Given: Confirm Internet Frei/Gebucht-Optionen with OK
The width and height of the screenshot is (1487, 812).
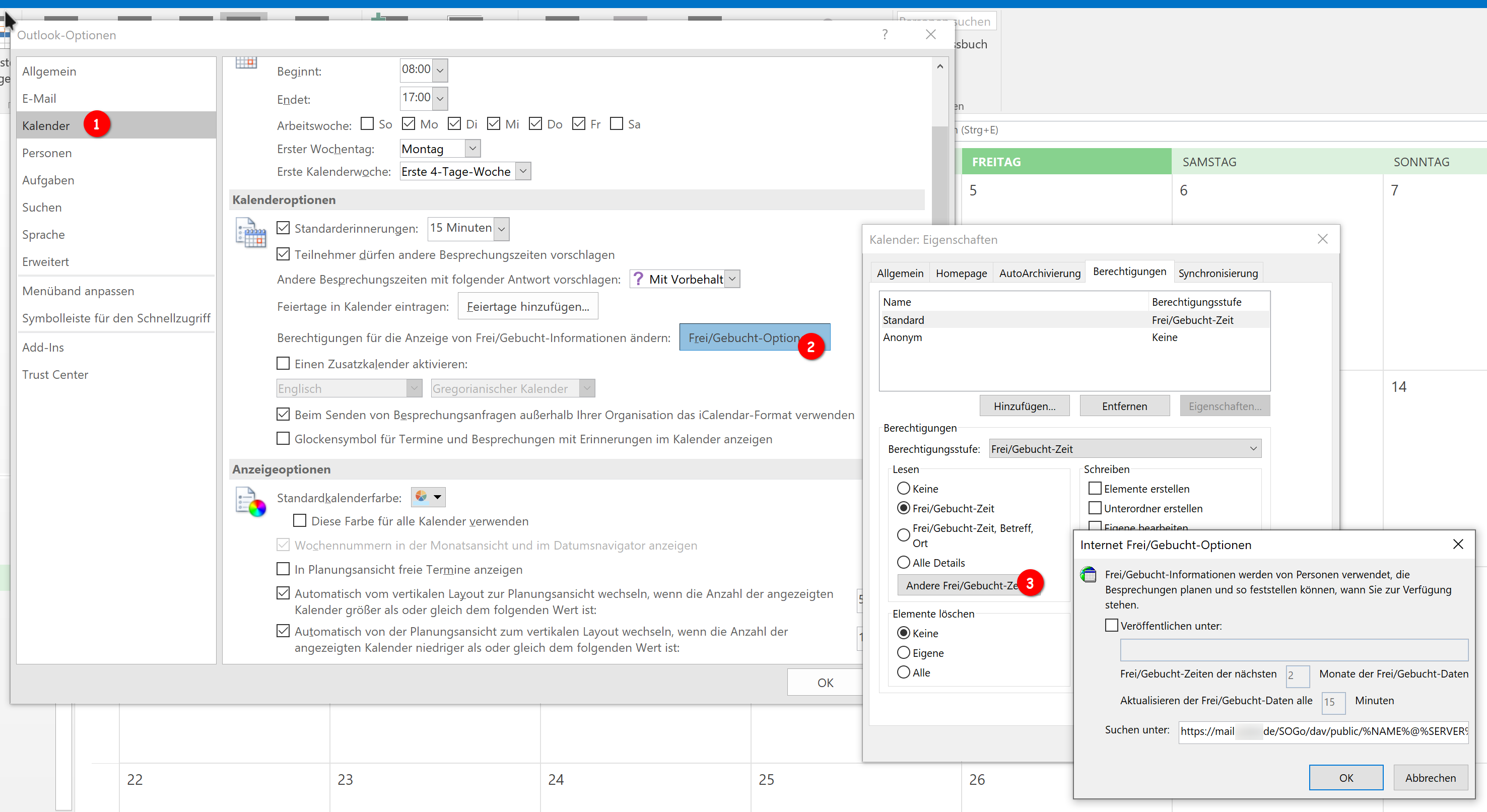Looking at the screenshot, I should (x=1345, y=777).
